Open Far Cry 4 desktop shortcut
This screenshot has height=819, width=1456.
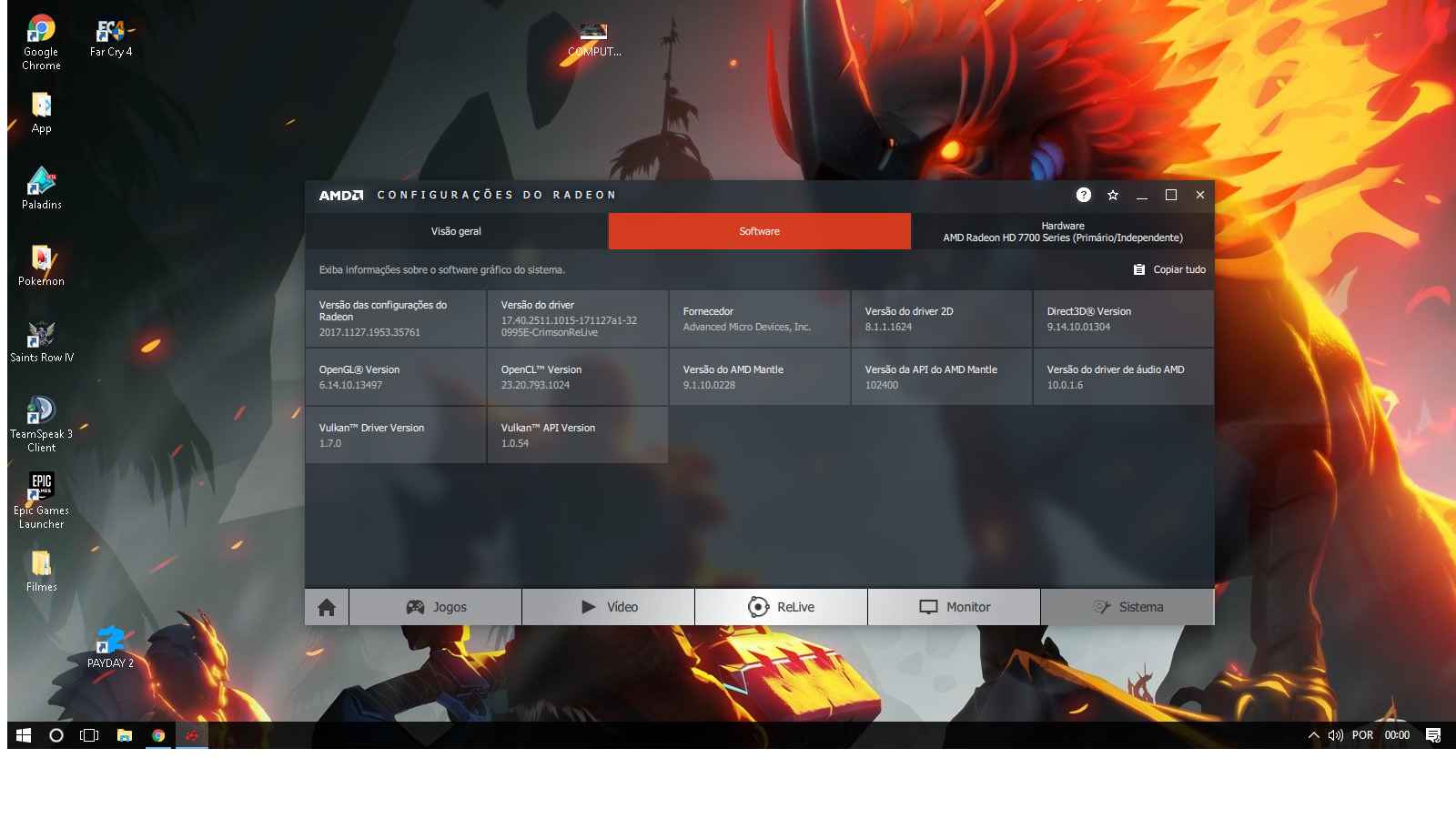coord(111,37)
